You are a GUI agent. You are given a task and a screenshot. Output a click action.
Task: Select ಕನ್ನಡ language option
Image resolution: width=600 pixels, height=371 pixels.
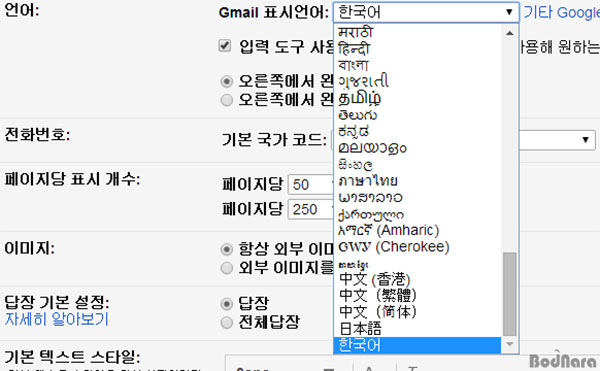pos(354,131)
